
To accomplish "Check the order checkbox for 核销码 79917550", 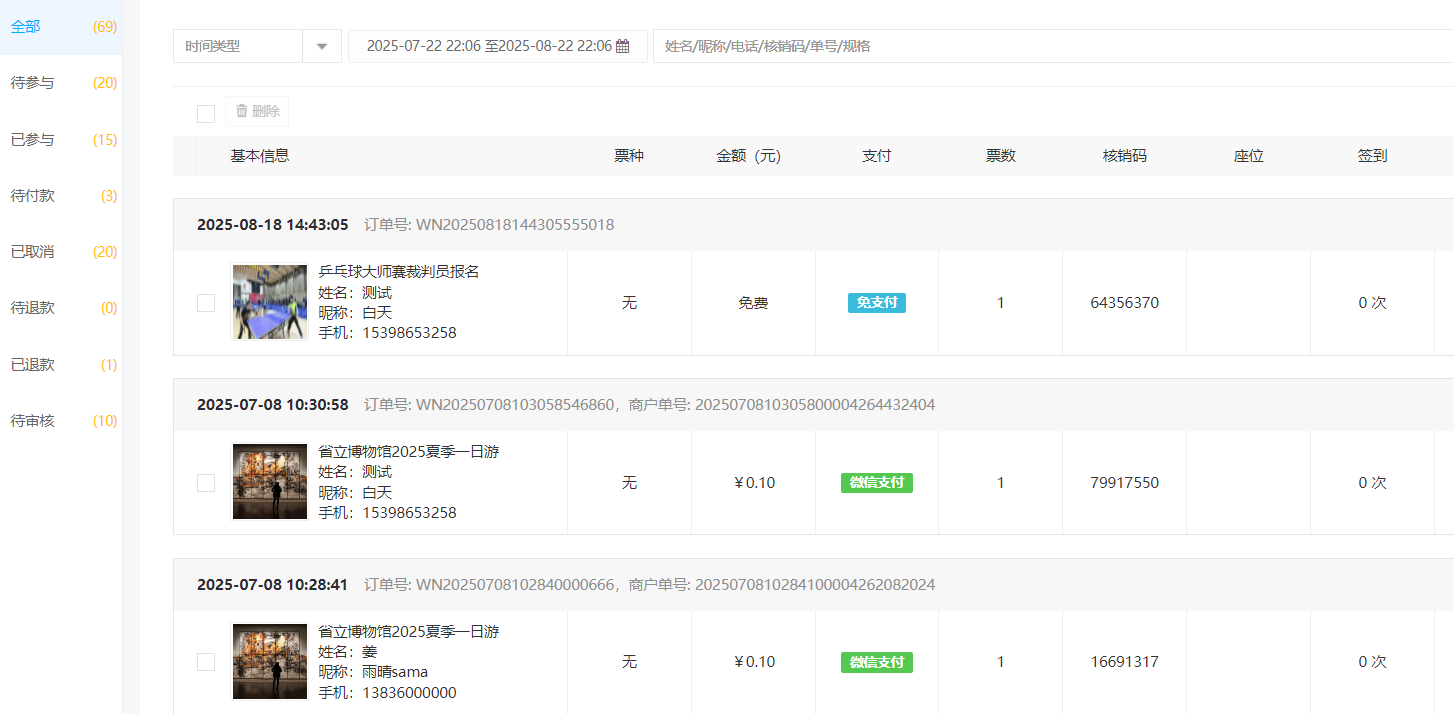I will click(206, 483).
